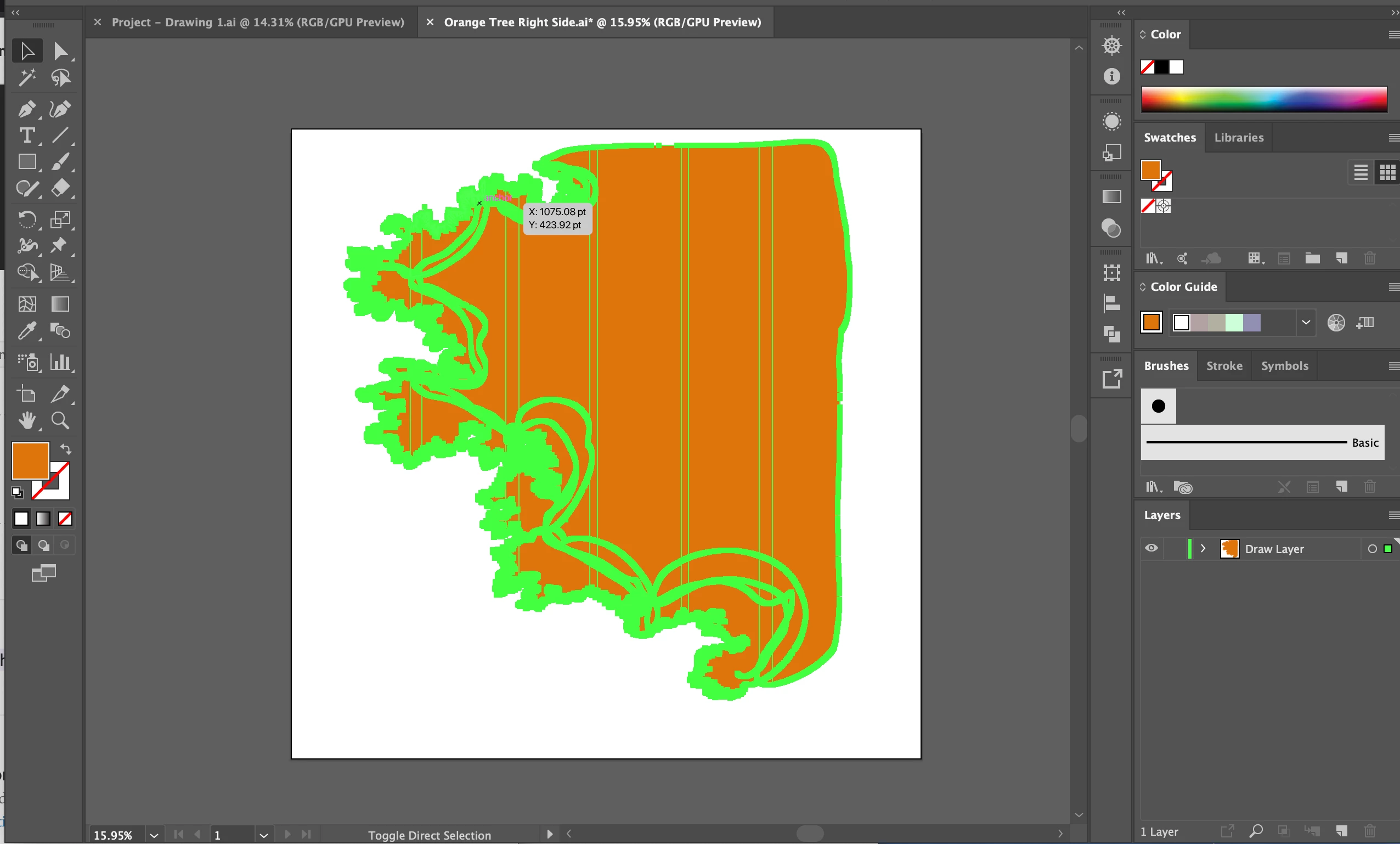
Task: Select the Pen tool
Action: coord(26,109)
